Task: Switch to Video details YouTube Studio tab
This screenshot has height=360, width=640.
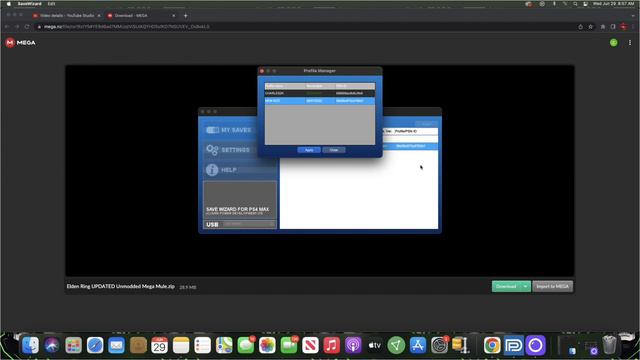Action: [67, 16]
